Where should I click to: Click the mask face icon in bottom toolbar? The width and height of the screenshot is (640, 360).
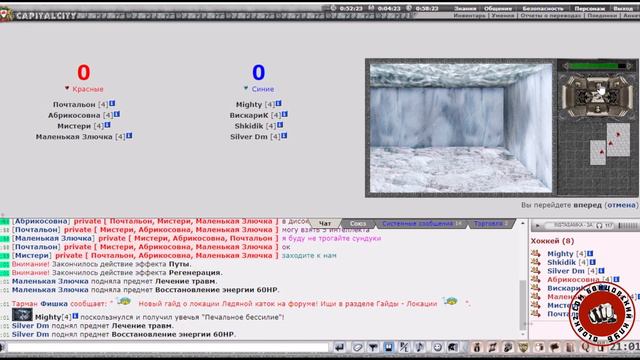[x=508, y=347]
